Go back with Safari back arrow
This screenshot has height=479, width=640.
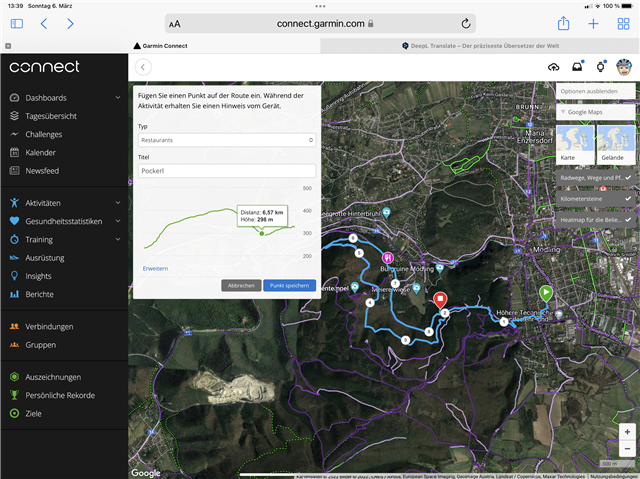pos(44,24)
